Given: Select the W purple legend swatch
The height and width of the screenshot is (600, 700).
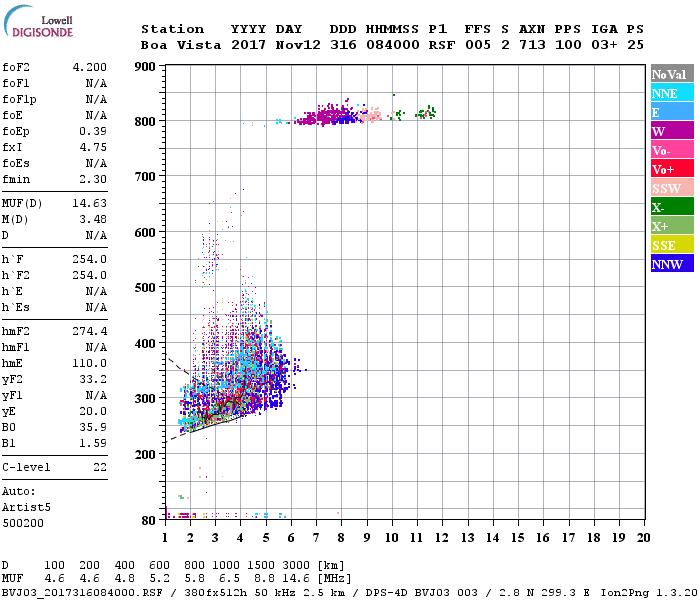Looking at the screenshot, I should click(x=672, y=131).
